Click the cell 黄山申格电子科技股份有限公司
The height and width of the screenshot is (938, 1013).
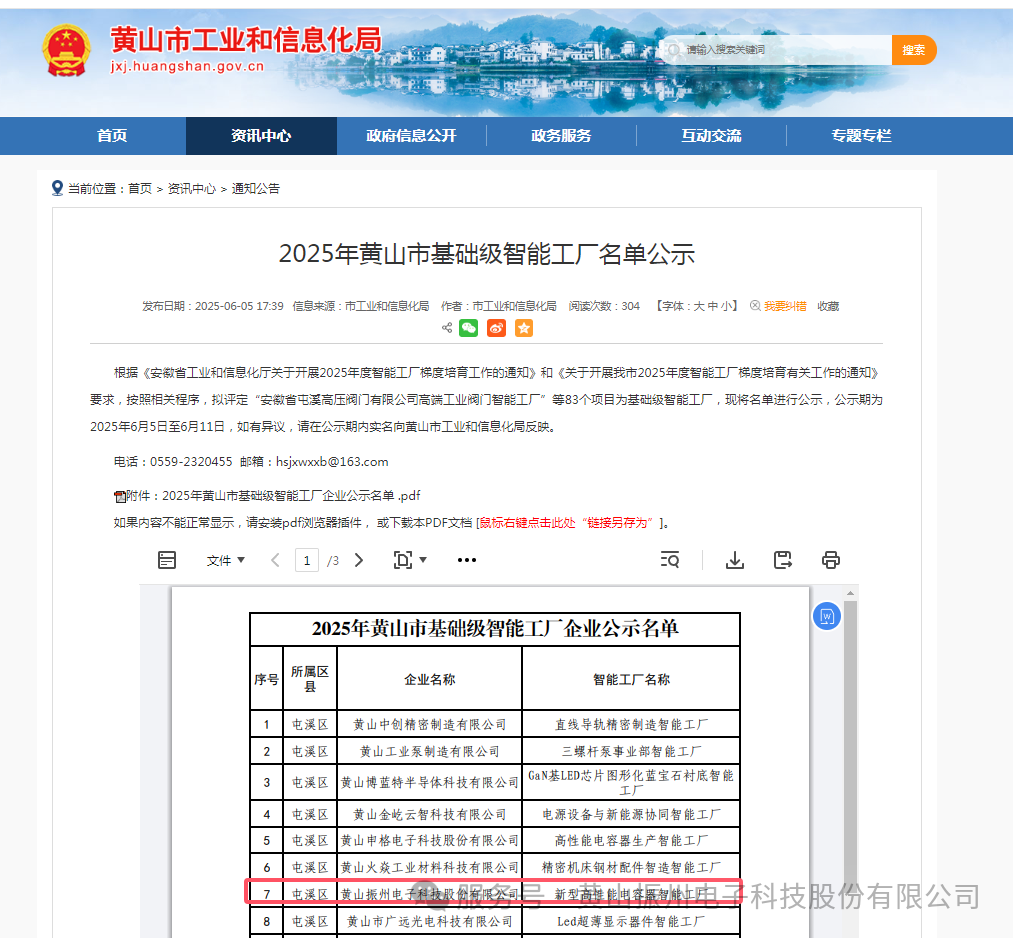430,841
